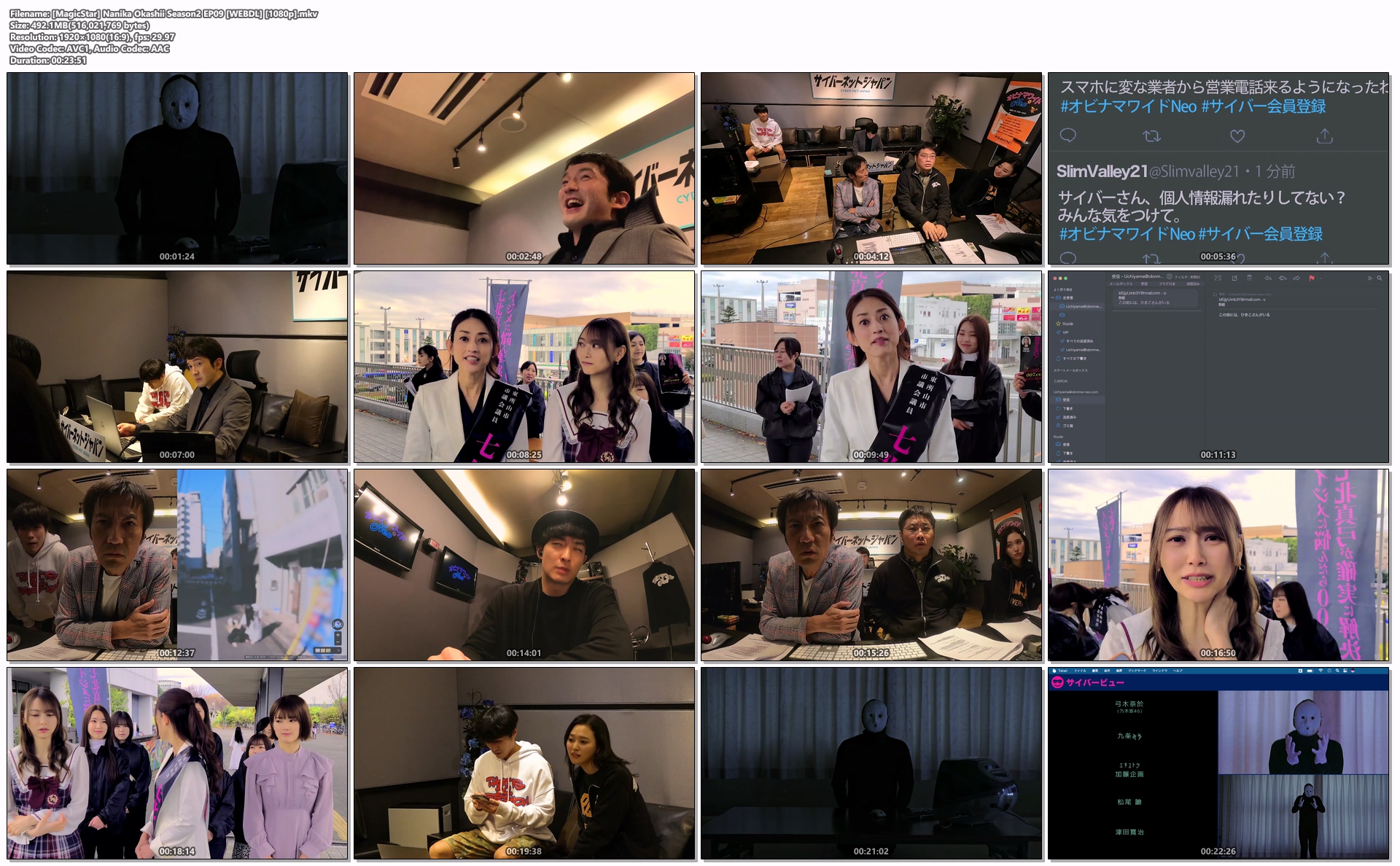1400x866 pixels.
Task: Collapse the all-inboxes chevron in mail sidebar
Action: click(x=1052, y=297)
